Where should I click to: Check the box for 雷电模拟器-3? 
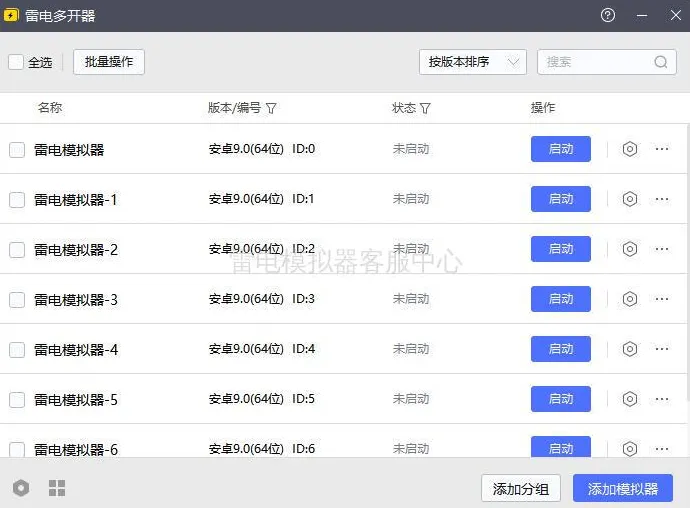[17, 300]
